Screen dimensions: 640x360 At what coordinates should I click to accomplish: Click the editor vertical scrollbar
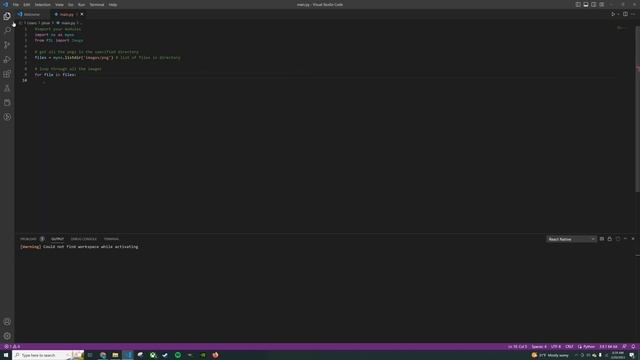click(638, 110)
